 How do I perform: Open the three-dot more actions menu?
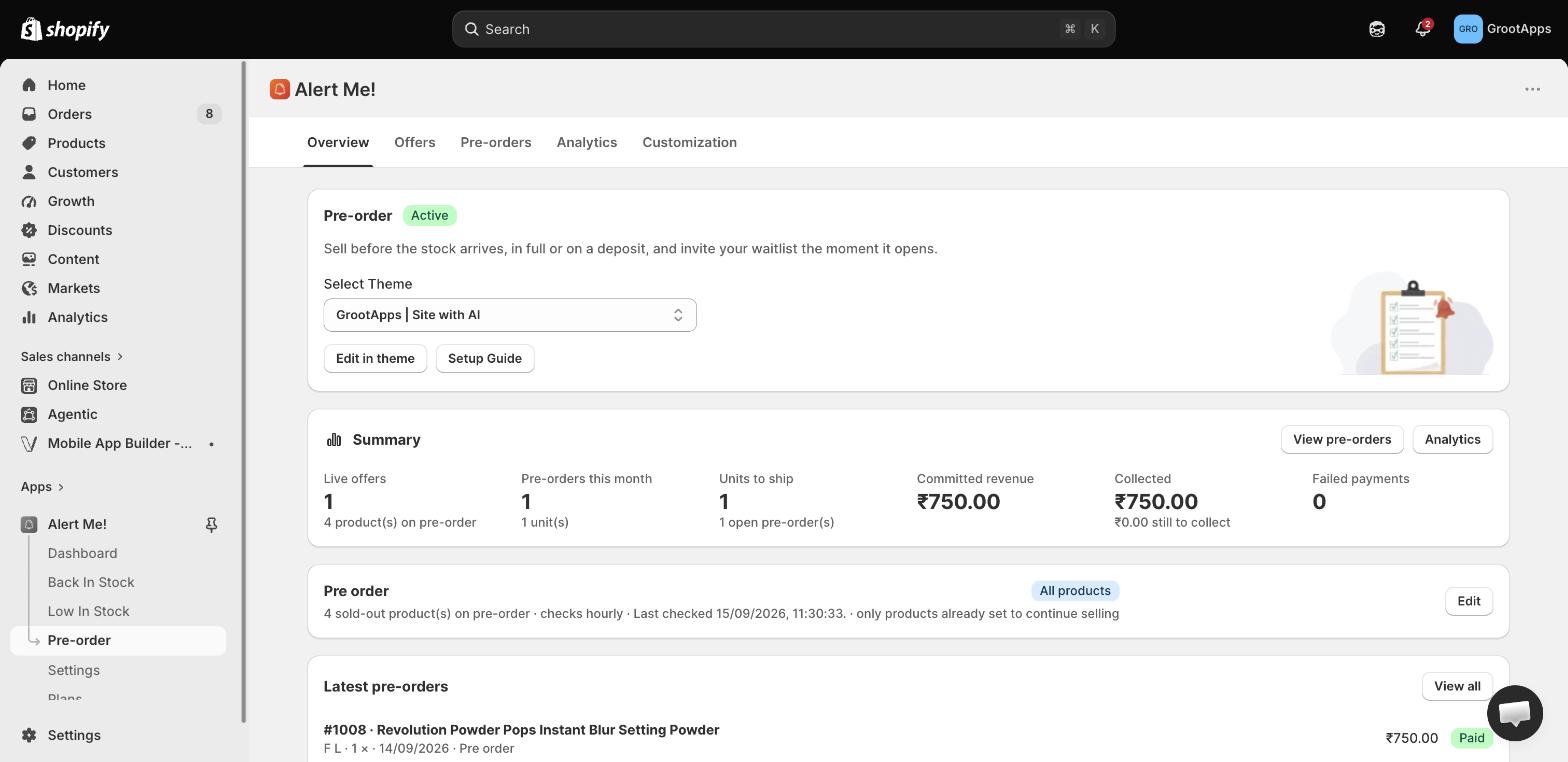coord(1532,89)
